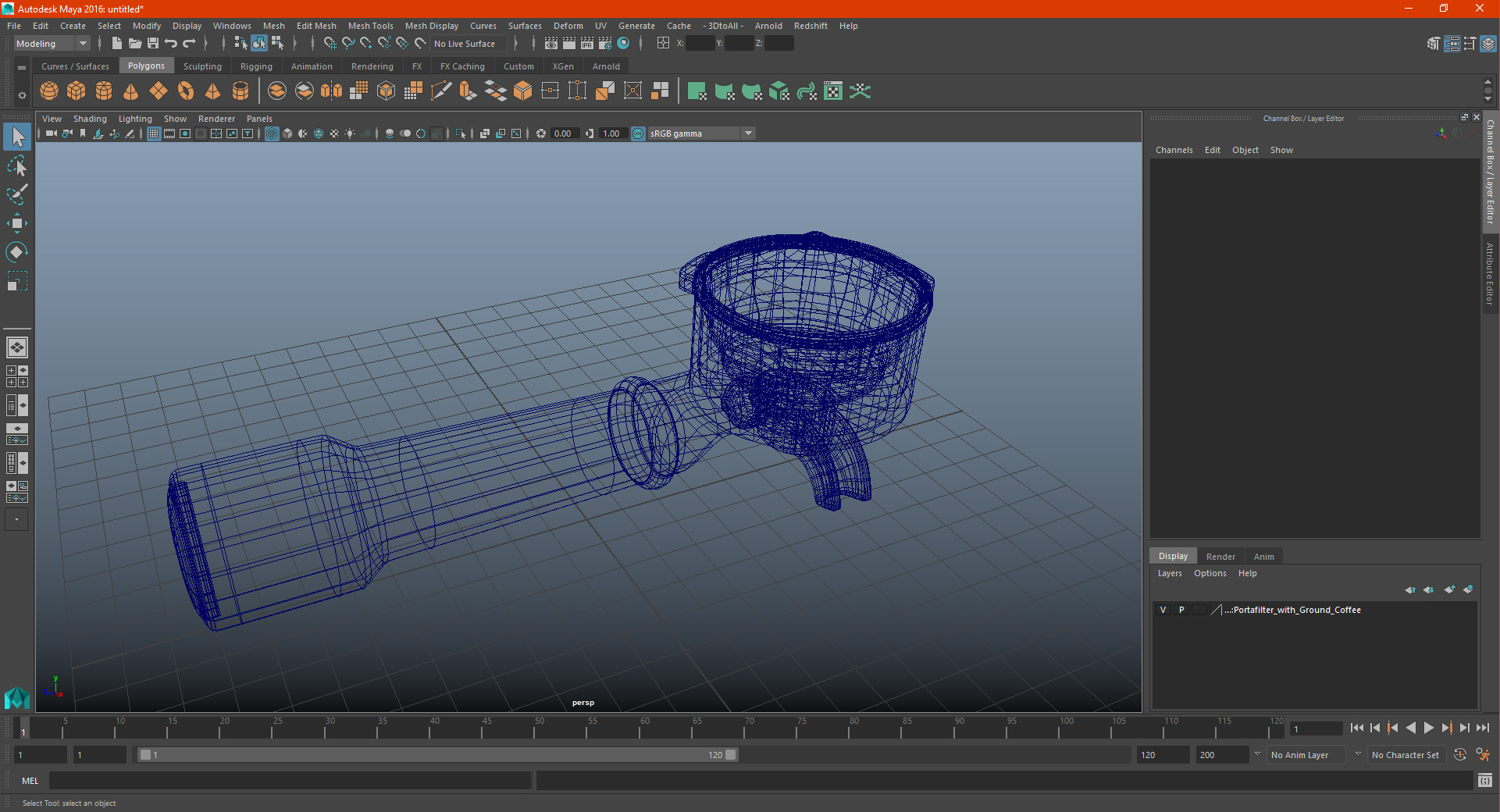The height and width of the screenshot is (812, 1500).
Task: Create a polygon cylinder from shelf
Action: (x=104, y=91)
